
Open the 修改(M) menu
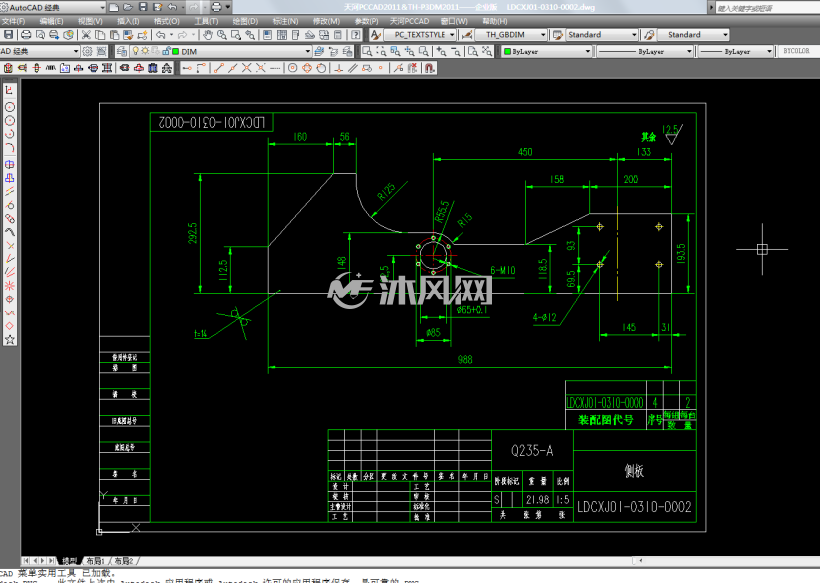click(326, 21)
